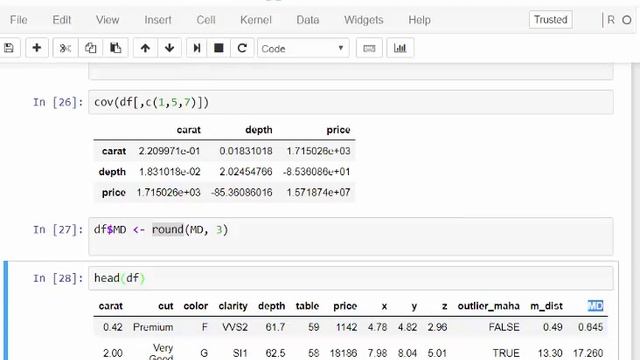
Task: Move selected cell down with the down arrow
Action: click(169, 48)
